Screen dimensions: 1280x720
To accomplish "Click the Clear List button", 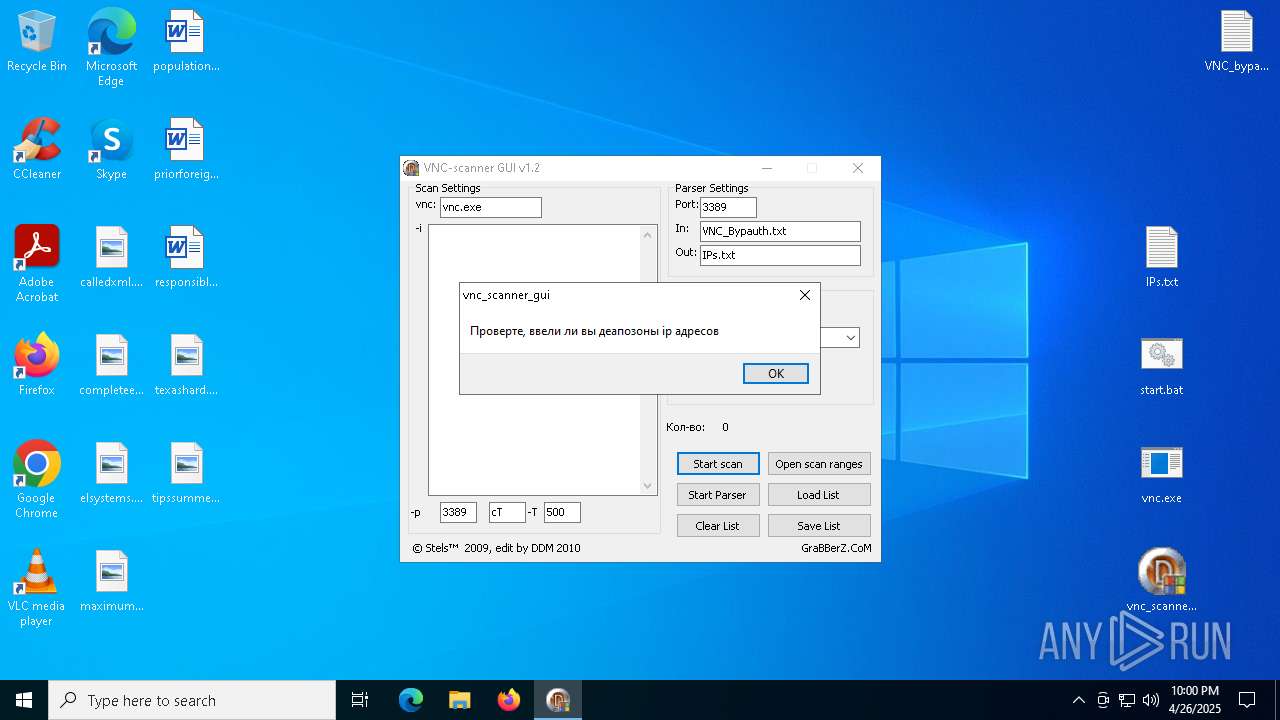I will point(718,526).
